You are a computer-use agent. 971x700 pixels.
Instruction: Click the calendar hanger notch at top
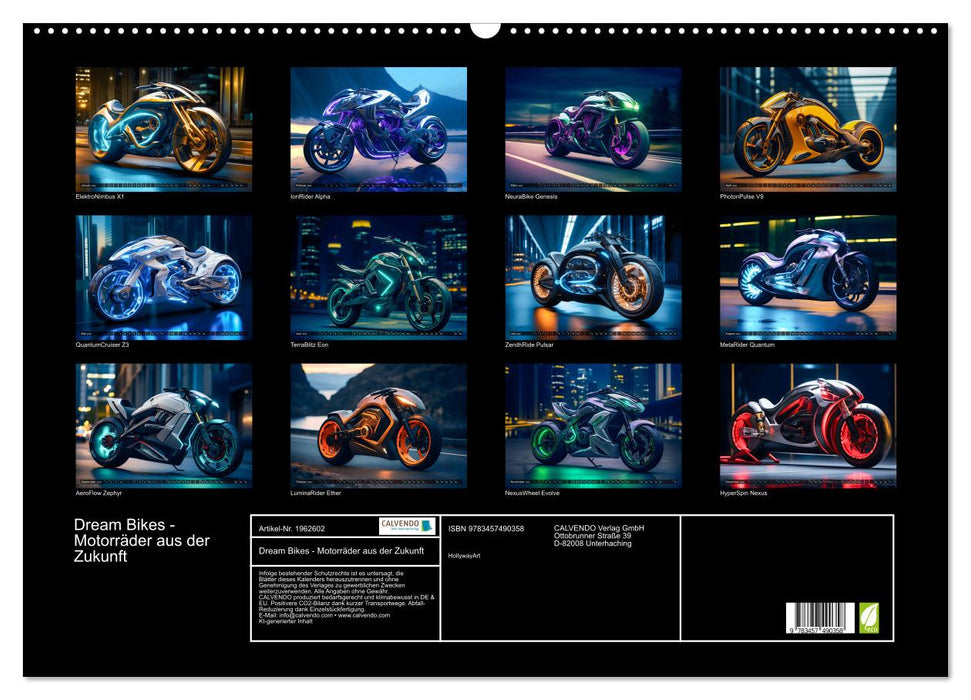pos(485,28)
